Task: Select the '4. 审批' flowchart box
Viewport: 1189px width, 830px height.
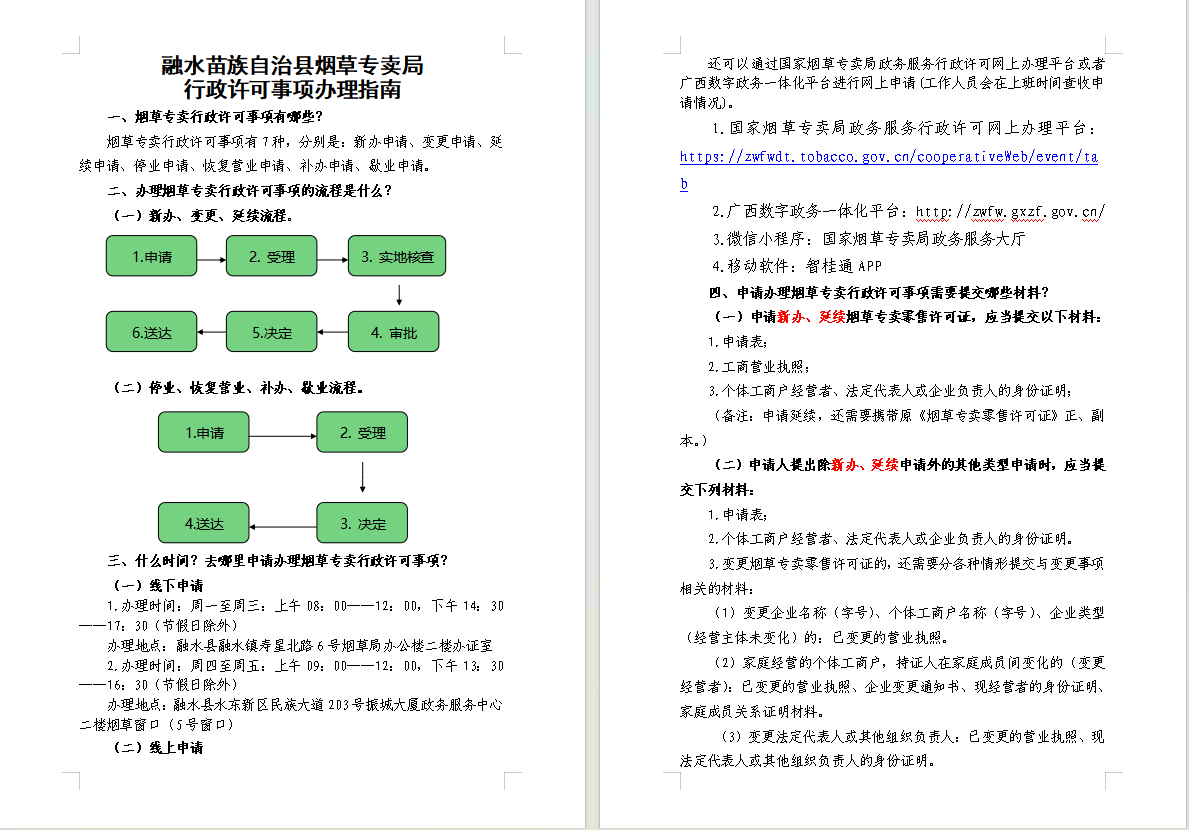Action: [x=393, y=332]
